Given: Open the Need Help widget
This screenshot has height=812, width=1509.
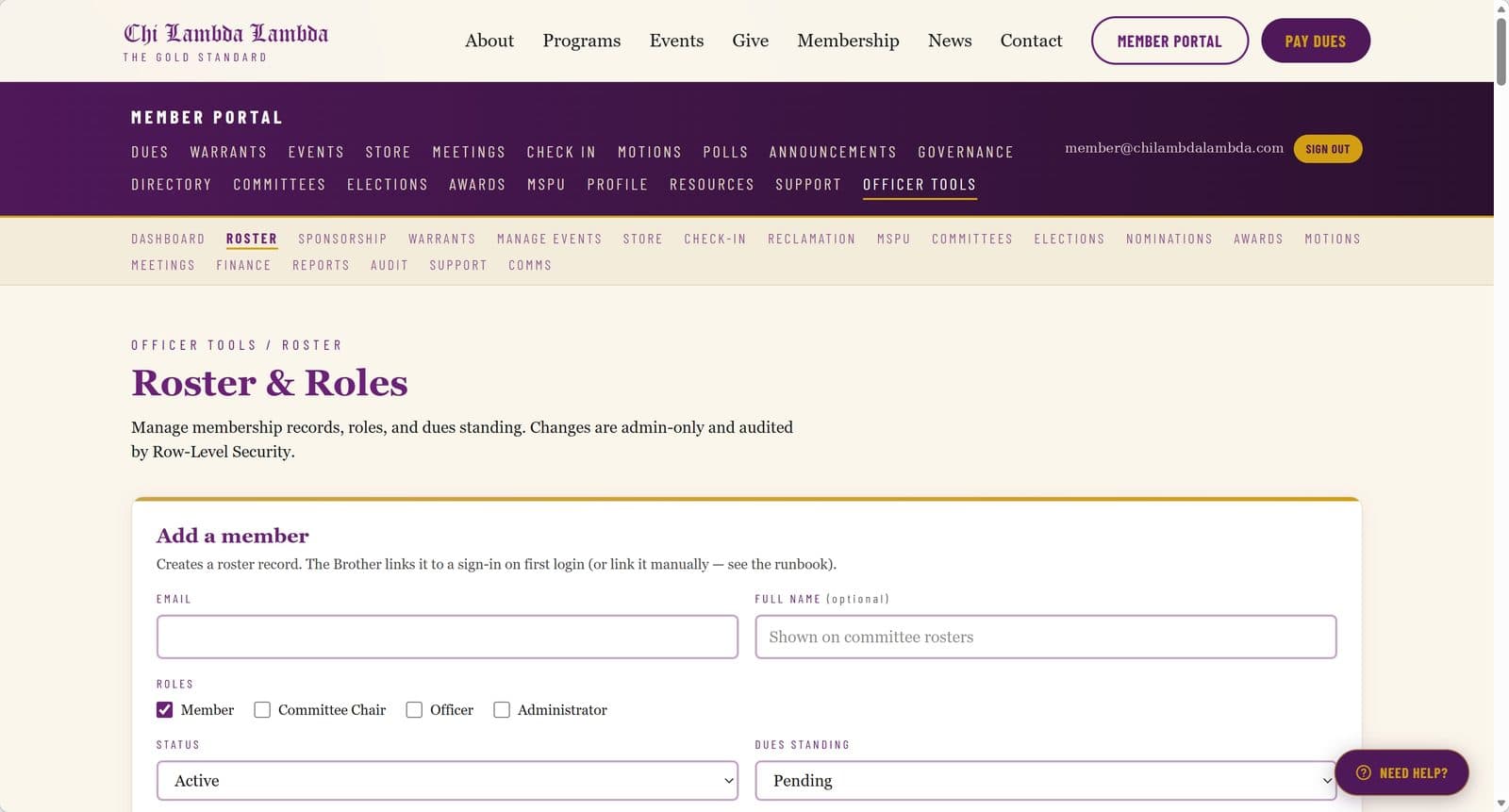Looking at the screenshot, I should [1401, 773].
